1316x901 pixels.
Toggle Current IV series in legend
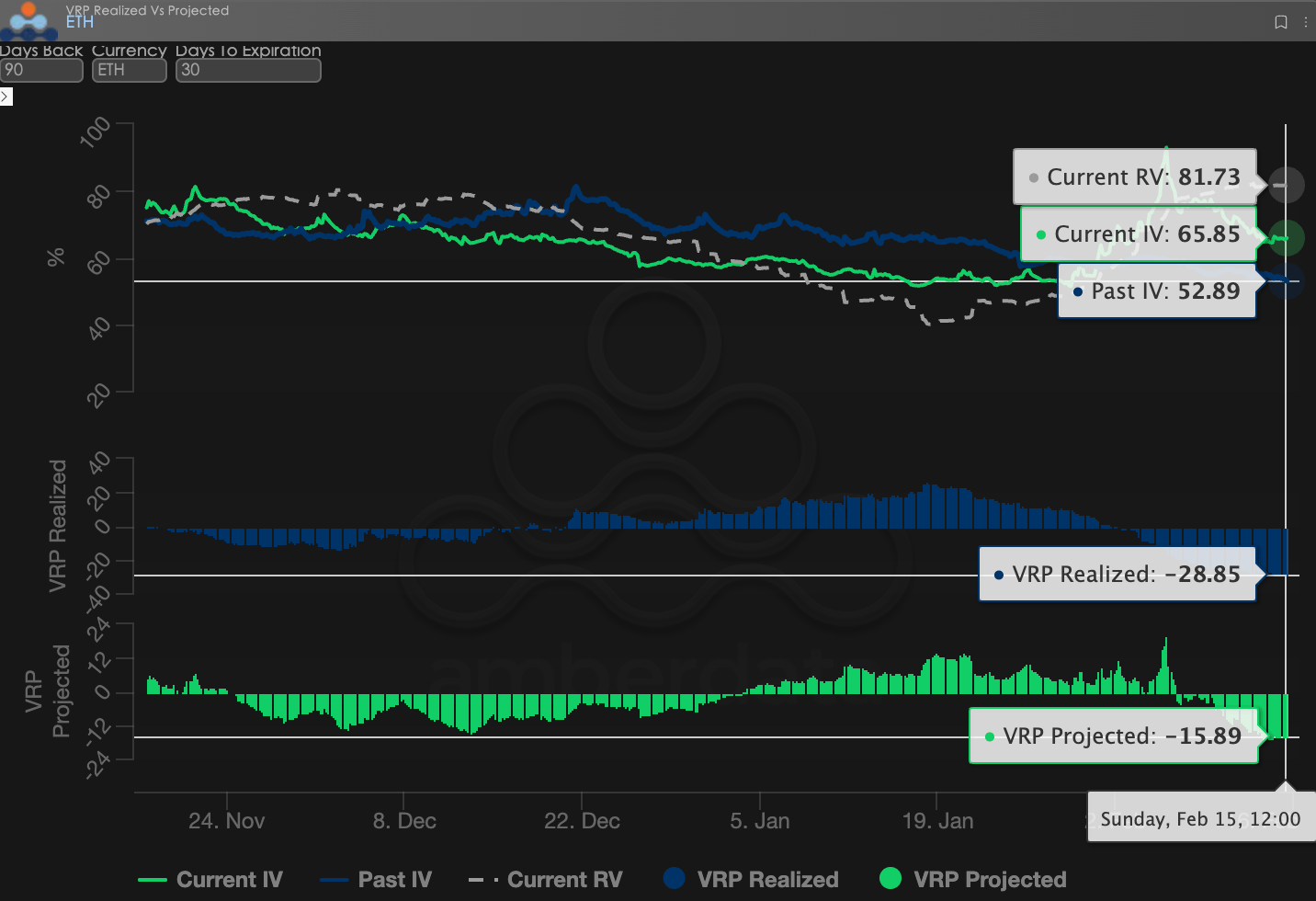click(x=210, y=880)
